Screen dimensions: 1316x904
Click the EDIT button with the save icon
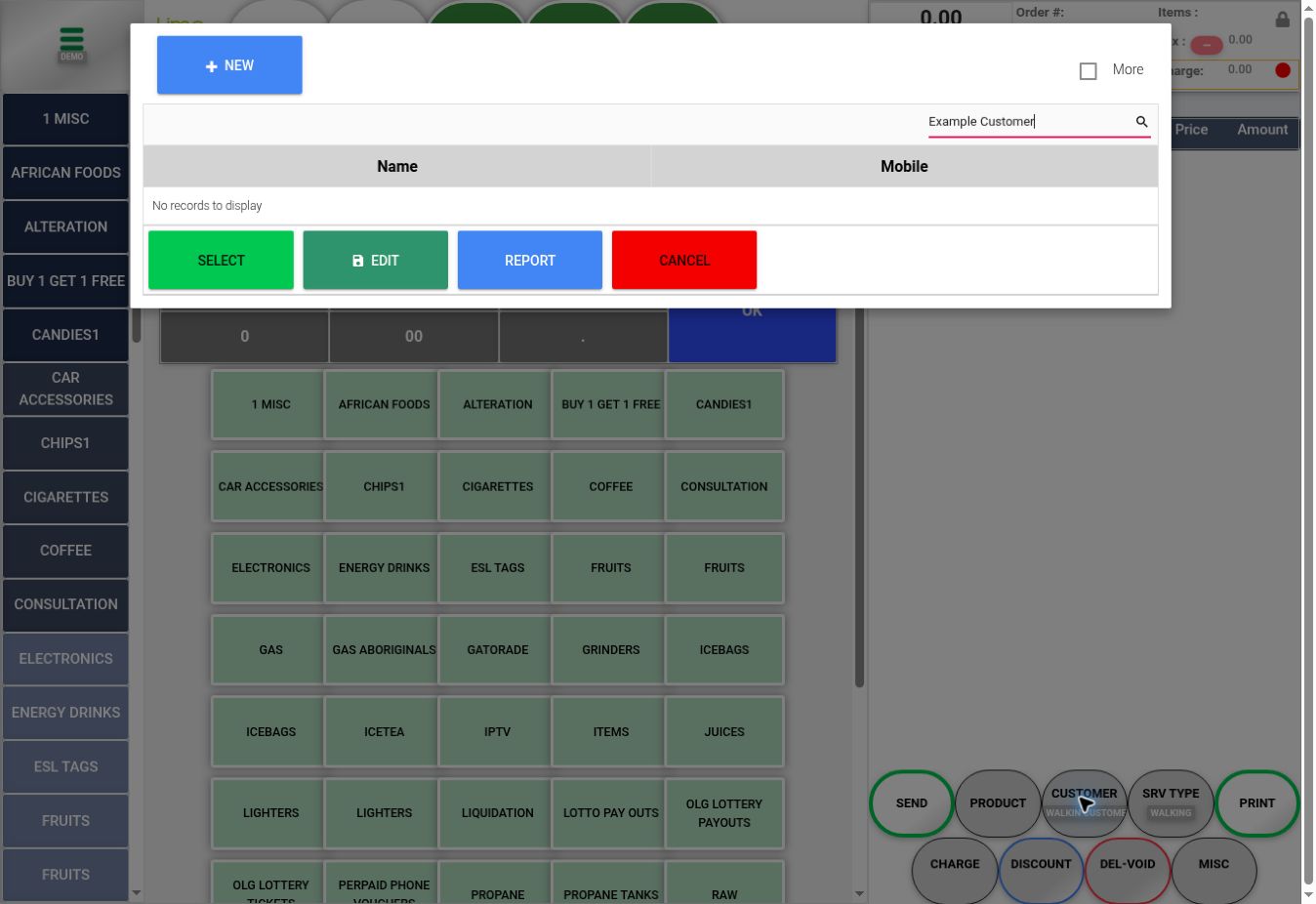[x=376, y=261]
